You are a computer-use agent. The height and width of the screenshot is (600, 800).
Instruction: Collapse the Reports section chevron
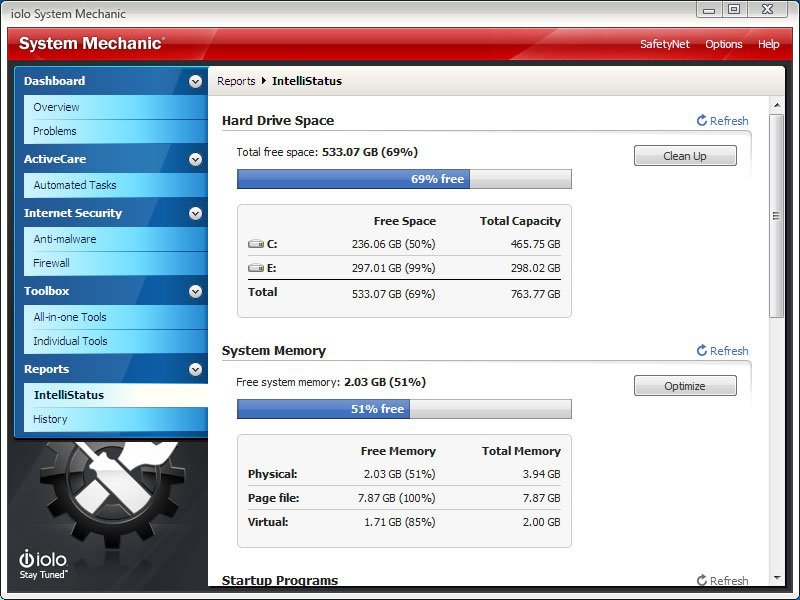pos(195,370)
